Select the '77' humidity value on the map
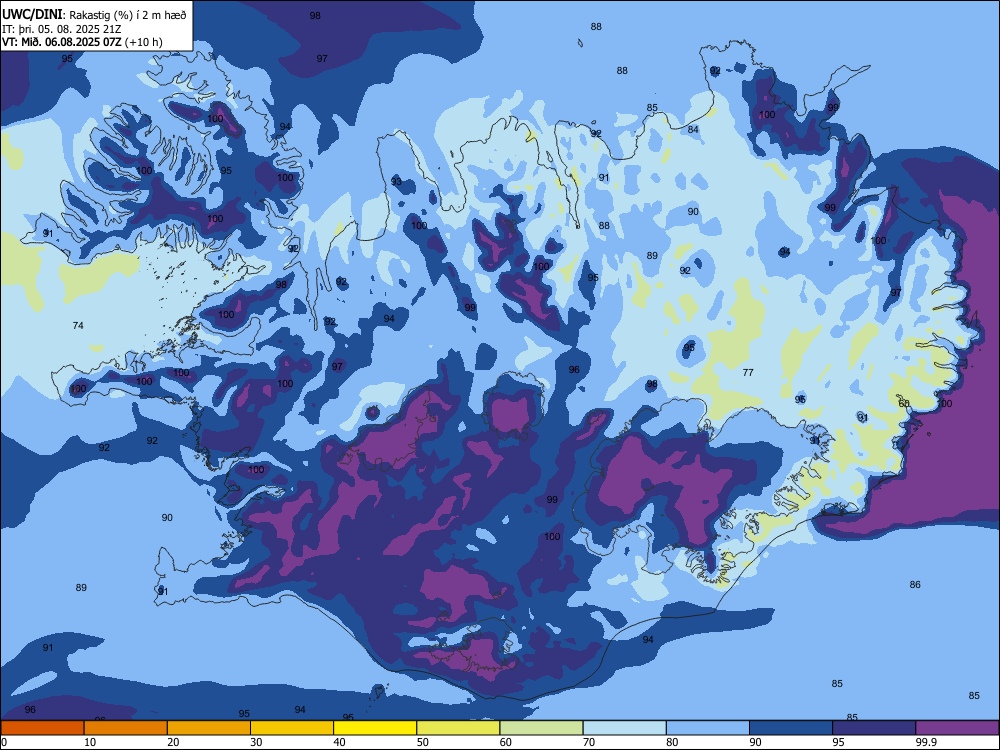Viewport: 1000px width, 750px height. point(748,372)
